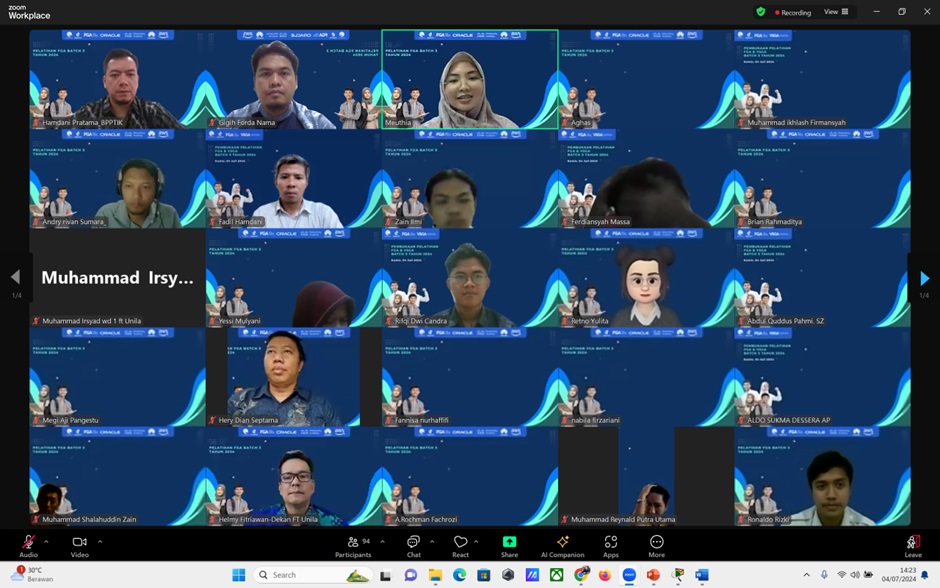940x588 pixels.
Task: Open the Apps icon in the toolbar
Action: (610, 543)
